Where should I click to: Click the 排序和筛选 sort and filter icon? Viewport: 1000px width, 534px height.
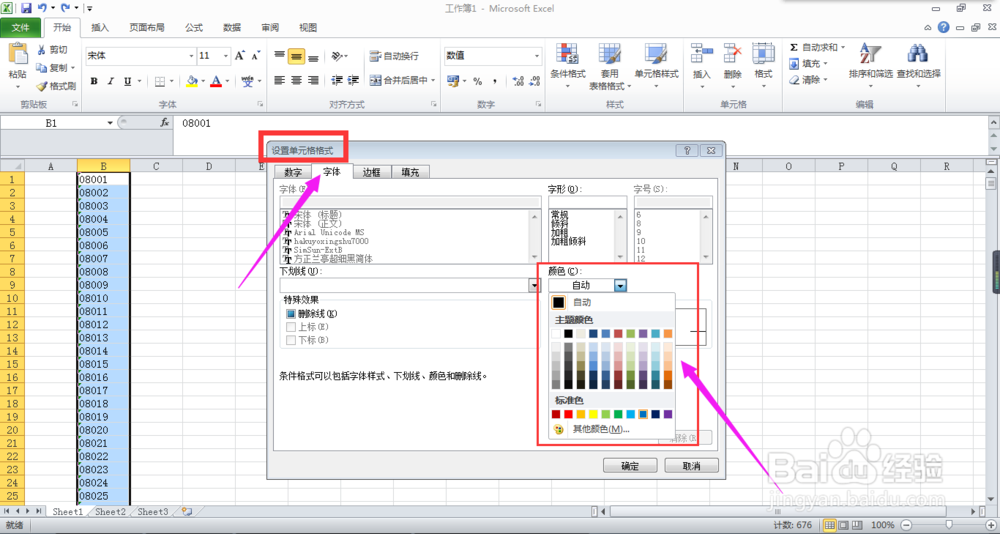point(870,54)
